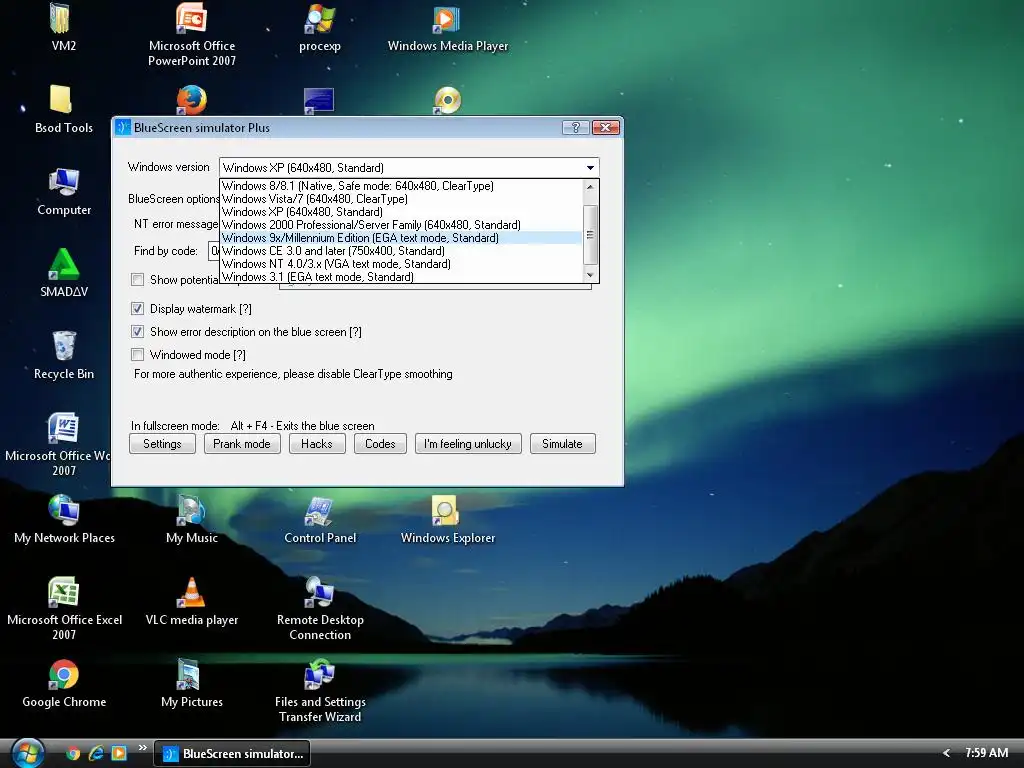Open Files and Settings Transfer Wizard icon

319,691
